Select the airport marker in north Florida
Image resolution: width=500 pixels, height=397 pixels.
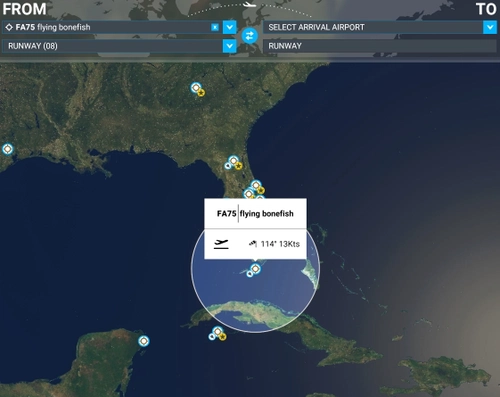[234, 161]
